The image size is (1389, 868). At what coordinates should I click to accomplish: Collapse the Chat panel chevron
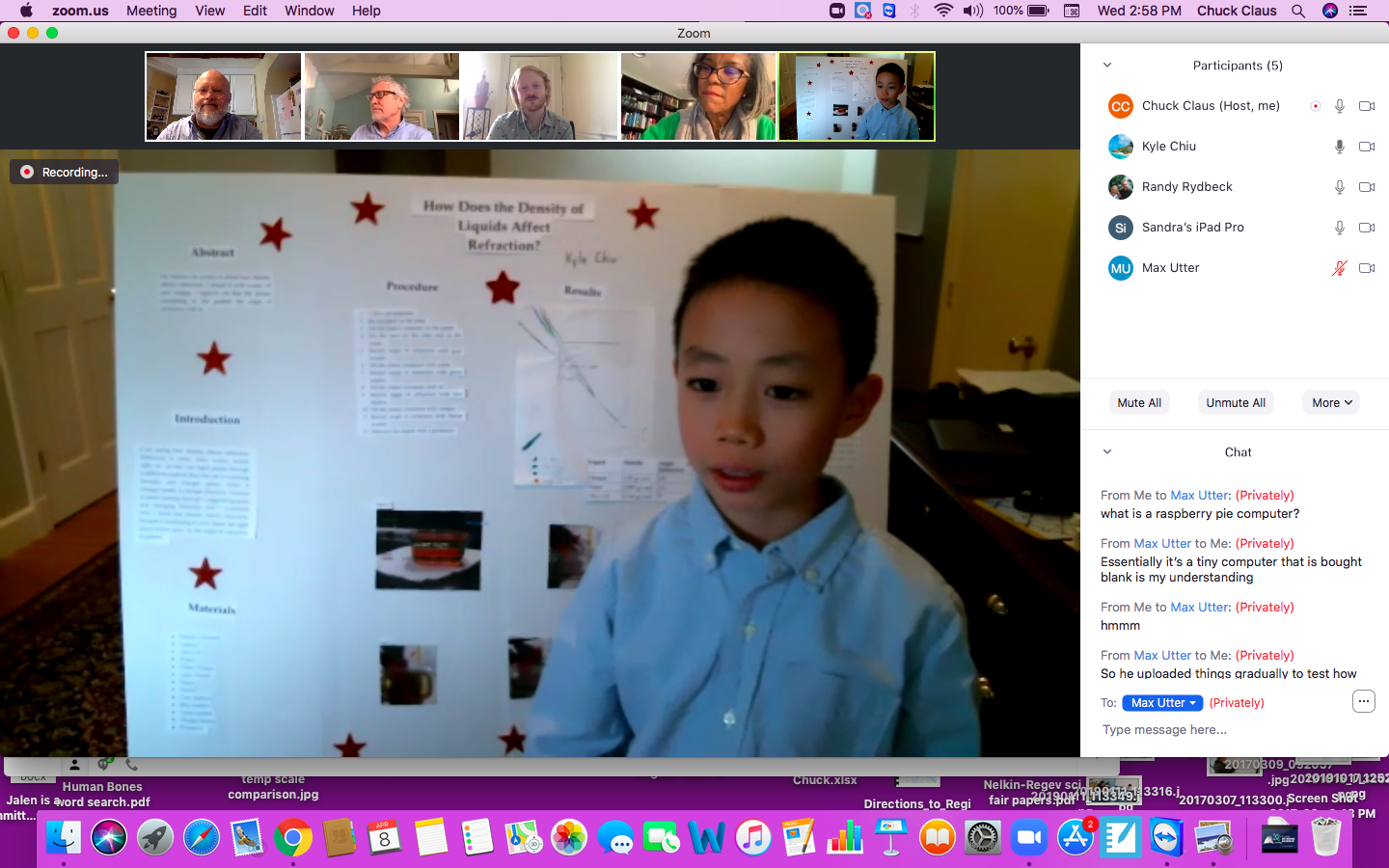[1107, 451]
